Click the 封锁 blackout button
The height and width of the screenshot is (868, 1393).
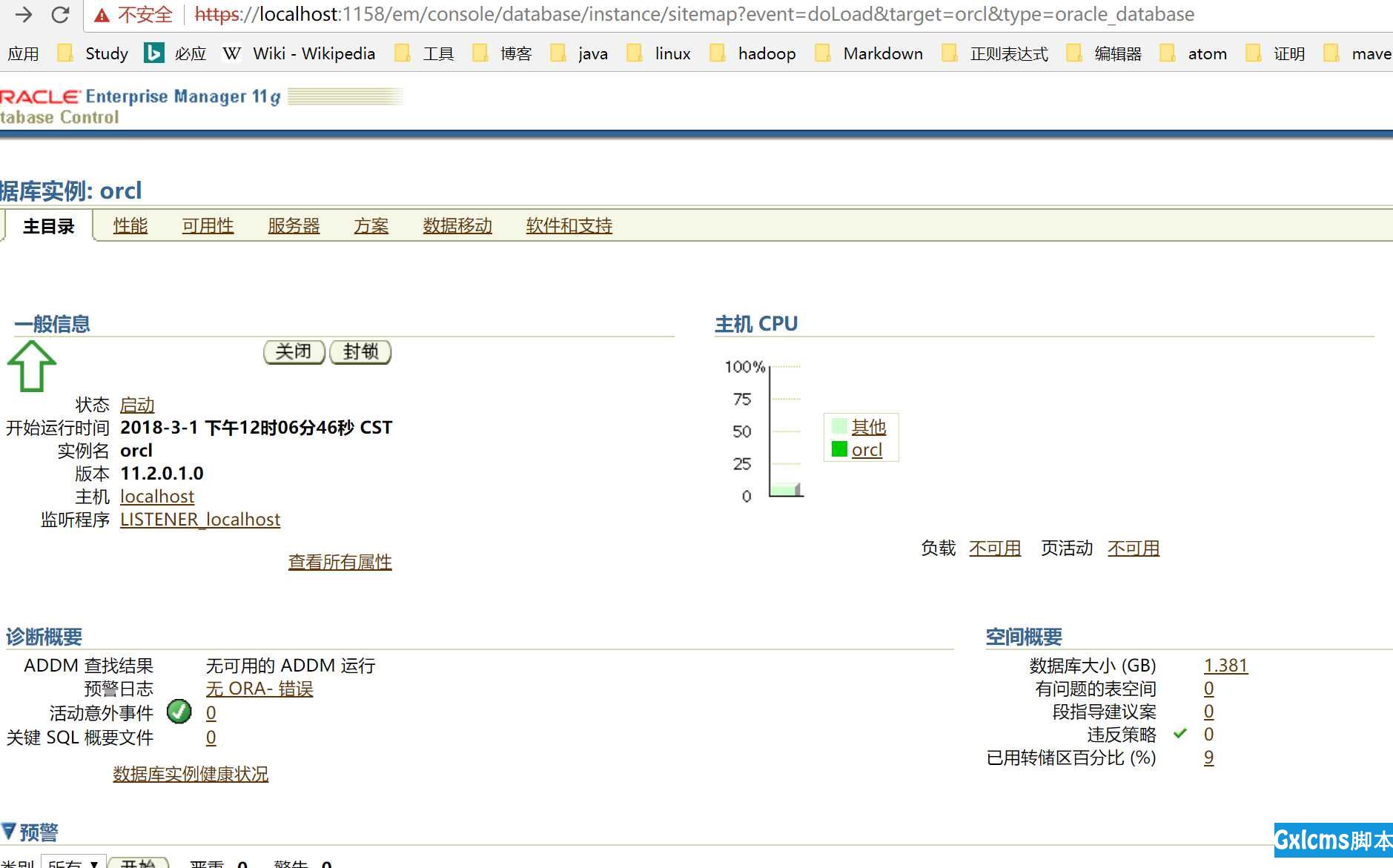pyautogui.click(x=360, y=351)
